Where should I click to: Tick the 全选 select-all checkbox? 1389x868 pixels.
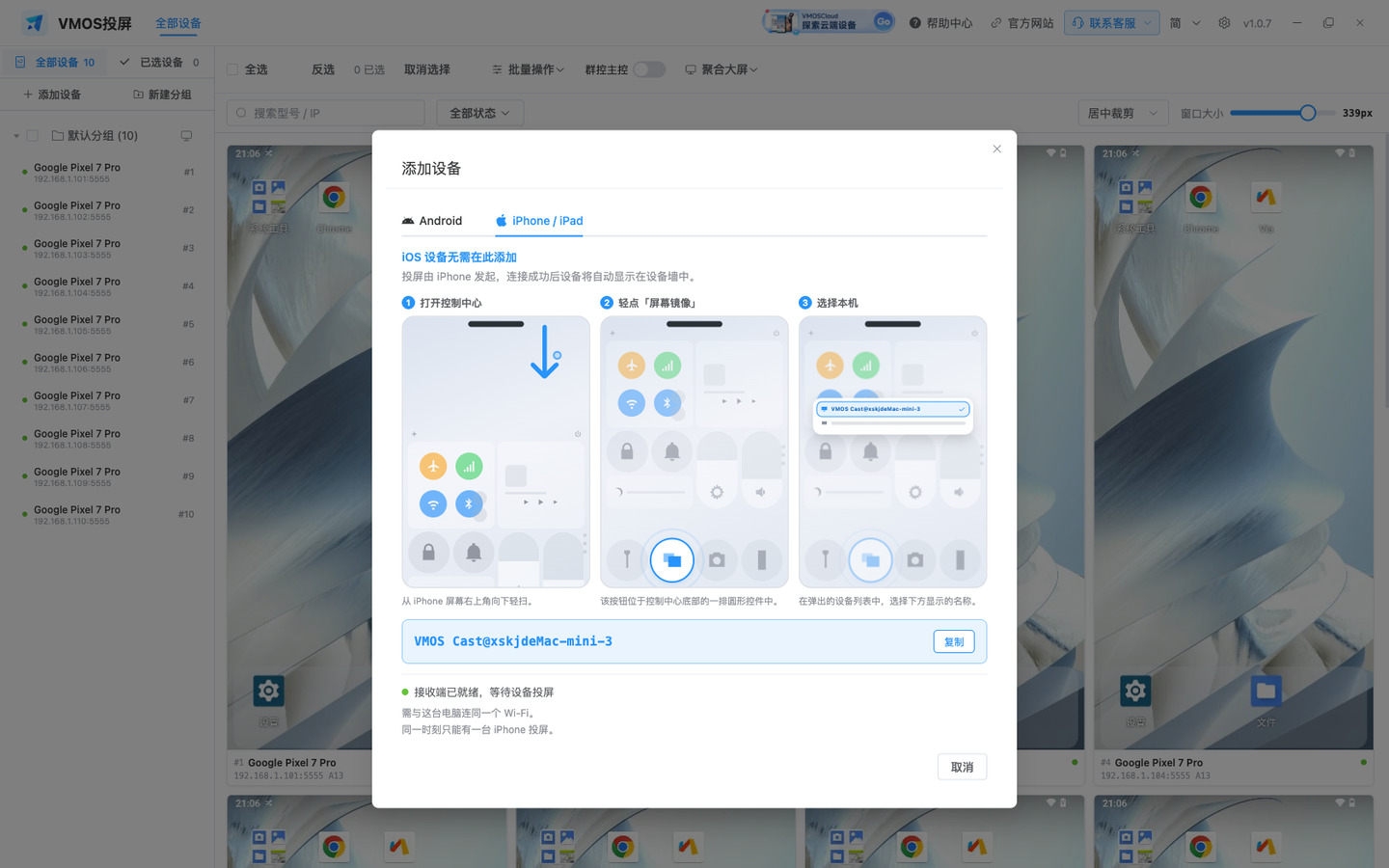[232, 69]
